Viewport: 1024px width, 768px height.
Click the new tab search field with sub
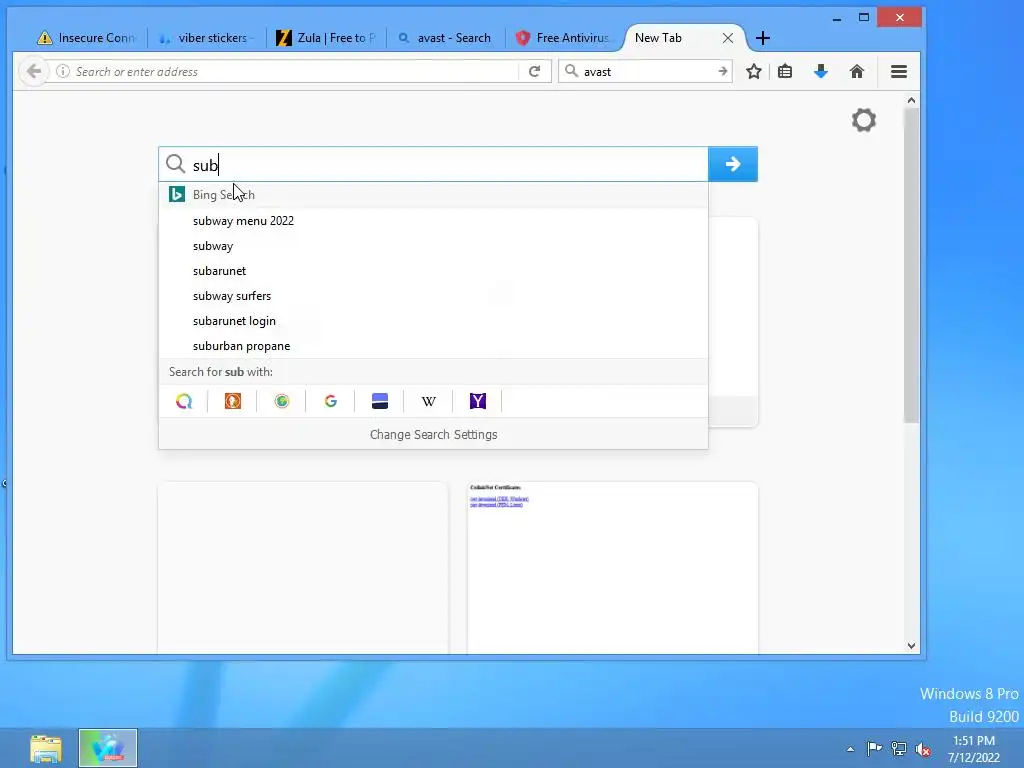433,164
